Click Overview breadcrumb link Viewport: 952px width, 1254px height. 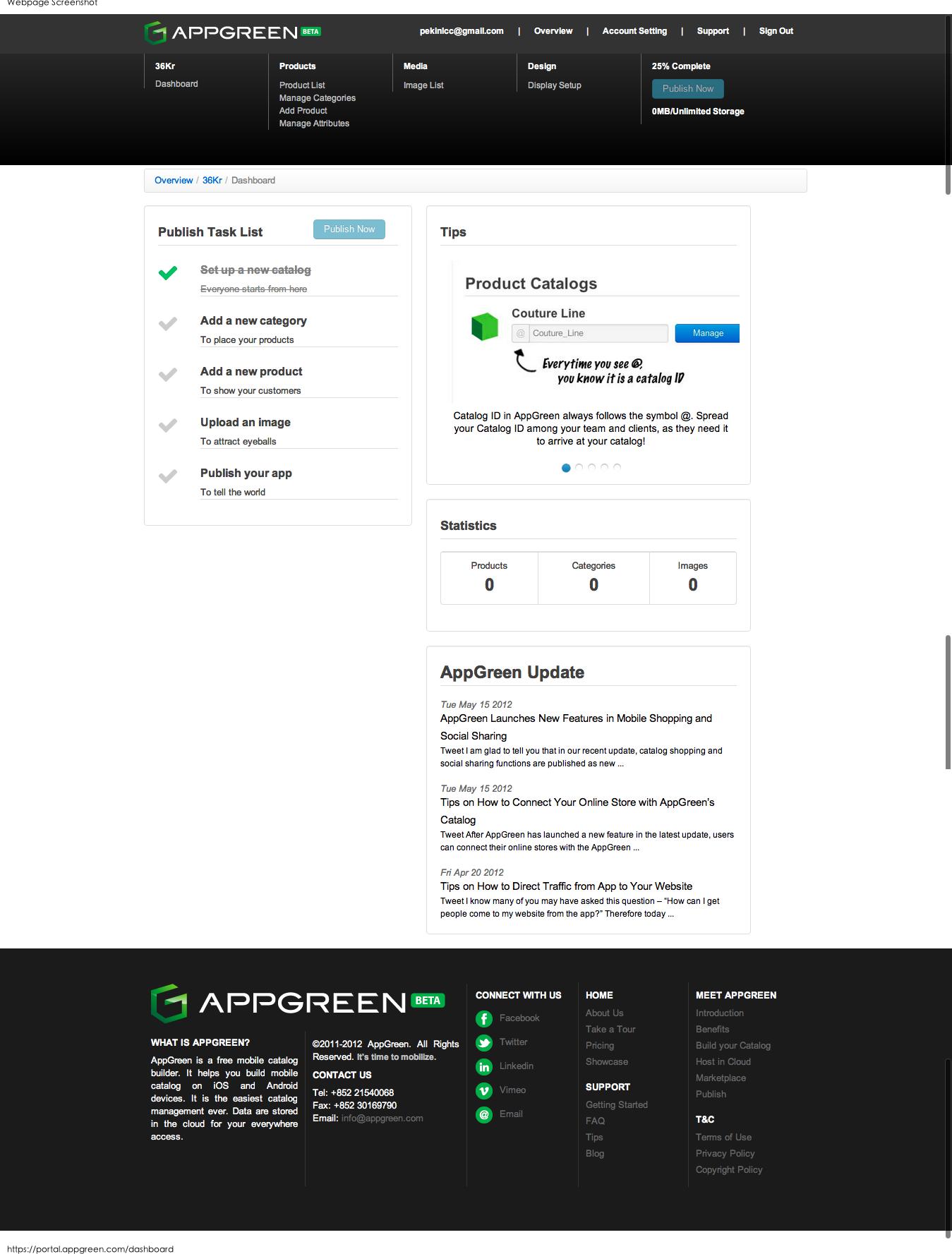(174, 181)
